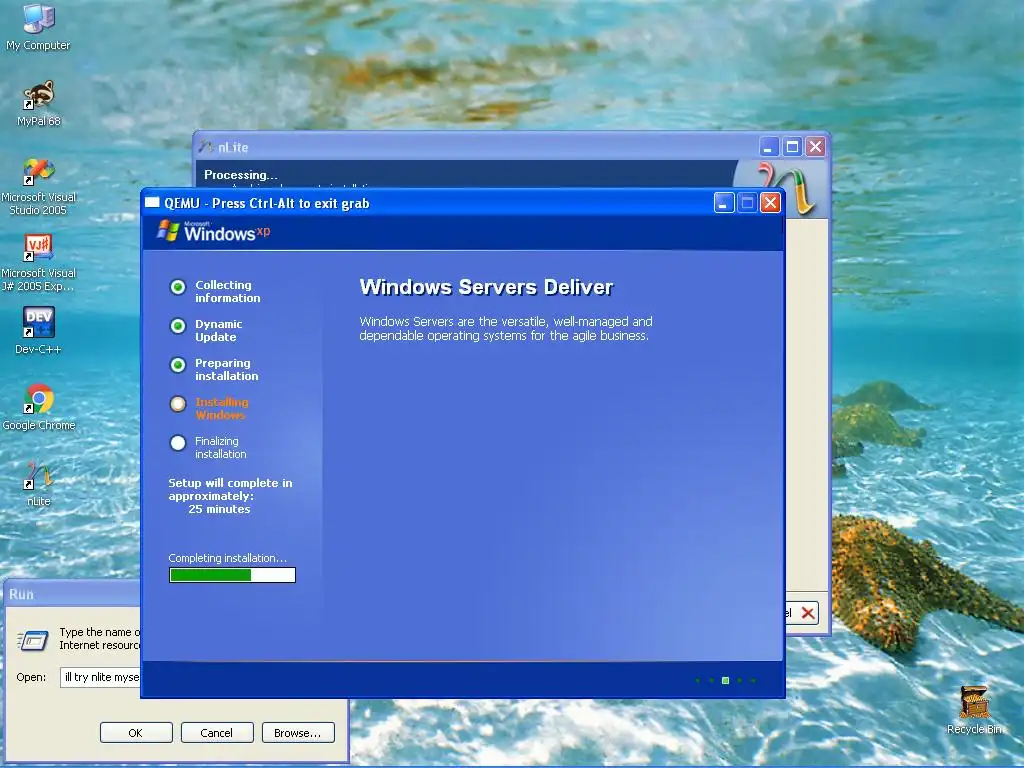1024x768 pixels.
Task: Minimize the nLite window
Action: [769, 147]
